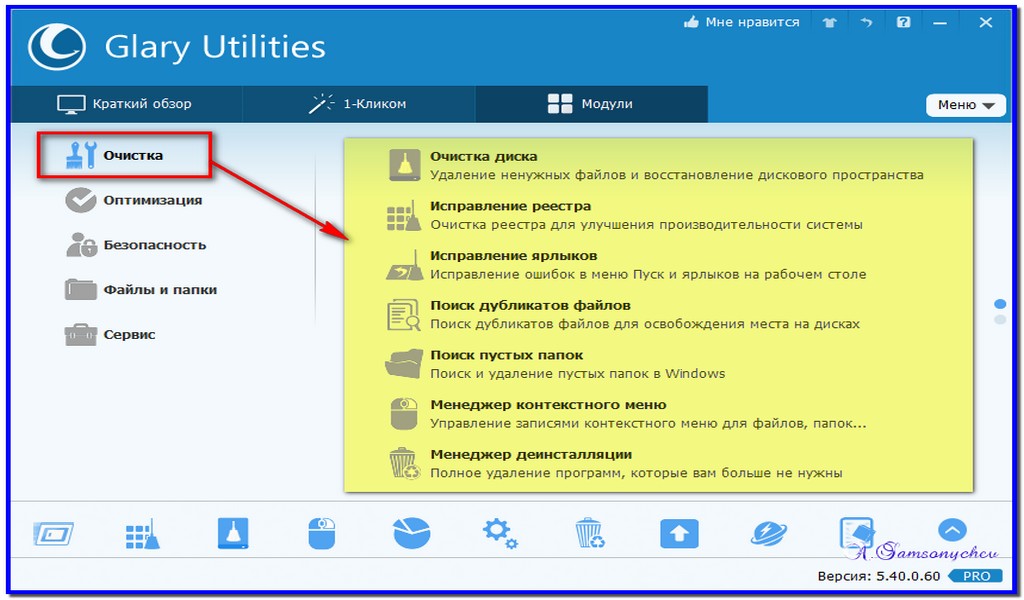Switch to the 1-Кликом tab
This screenshot has width=1024, height=600.
(x=359, y=104)
